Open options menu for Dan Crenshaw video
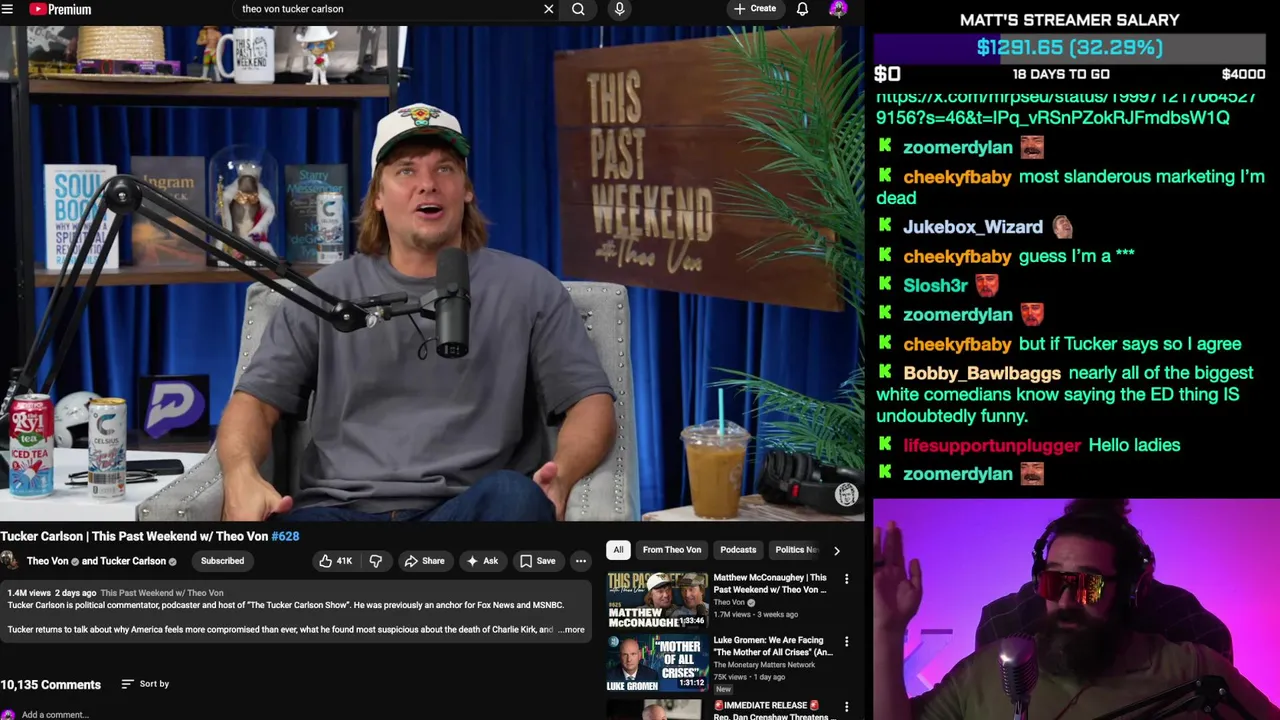 846,707
